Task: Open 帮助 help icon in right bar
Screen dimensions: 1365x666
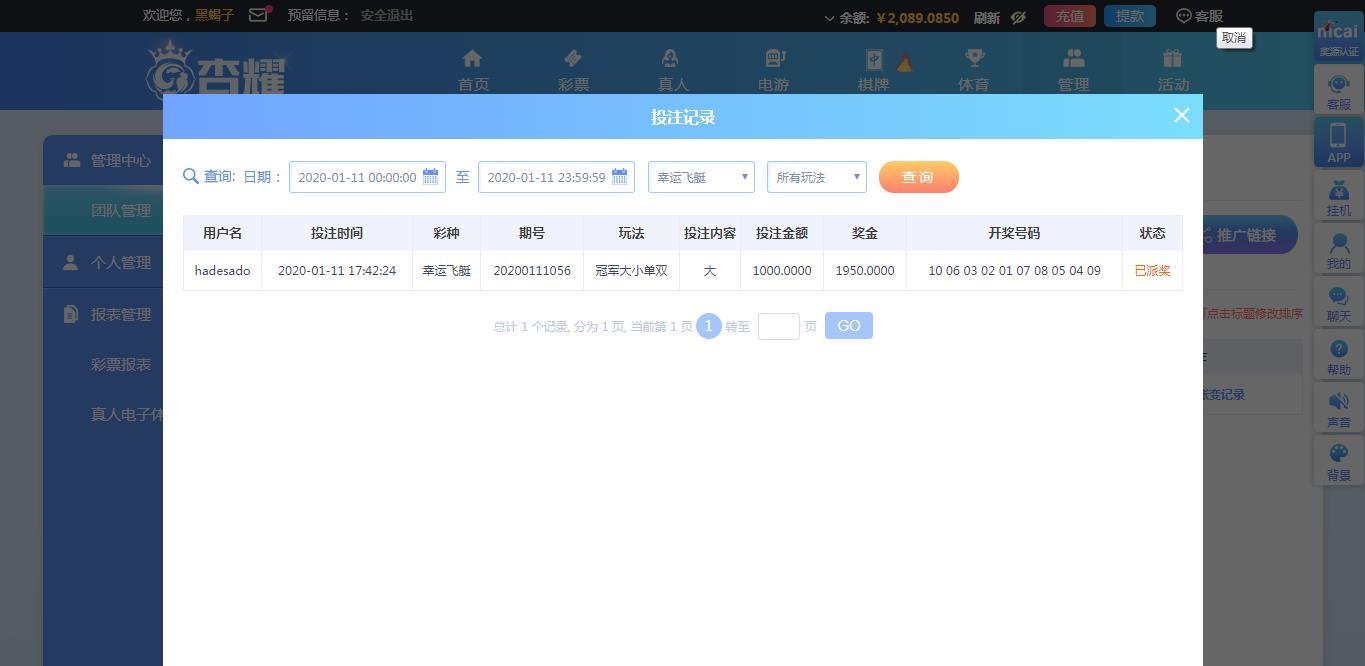Action: pyautogui.click(x=1338, y=356)
